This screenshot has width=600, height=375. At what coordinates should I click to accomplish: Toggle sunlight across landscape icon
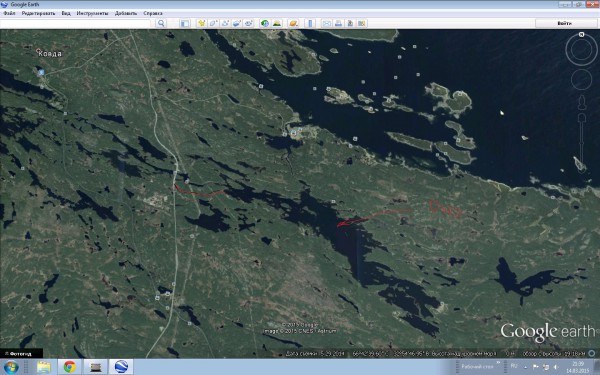tap(277, 23)
